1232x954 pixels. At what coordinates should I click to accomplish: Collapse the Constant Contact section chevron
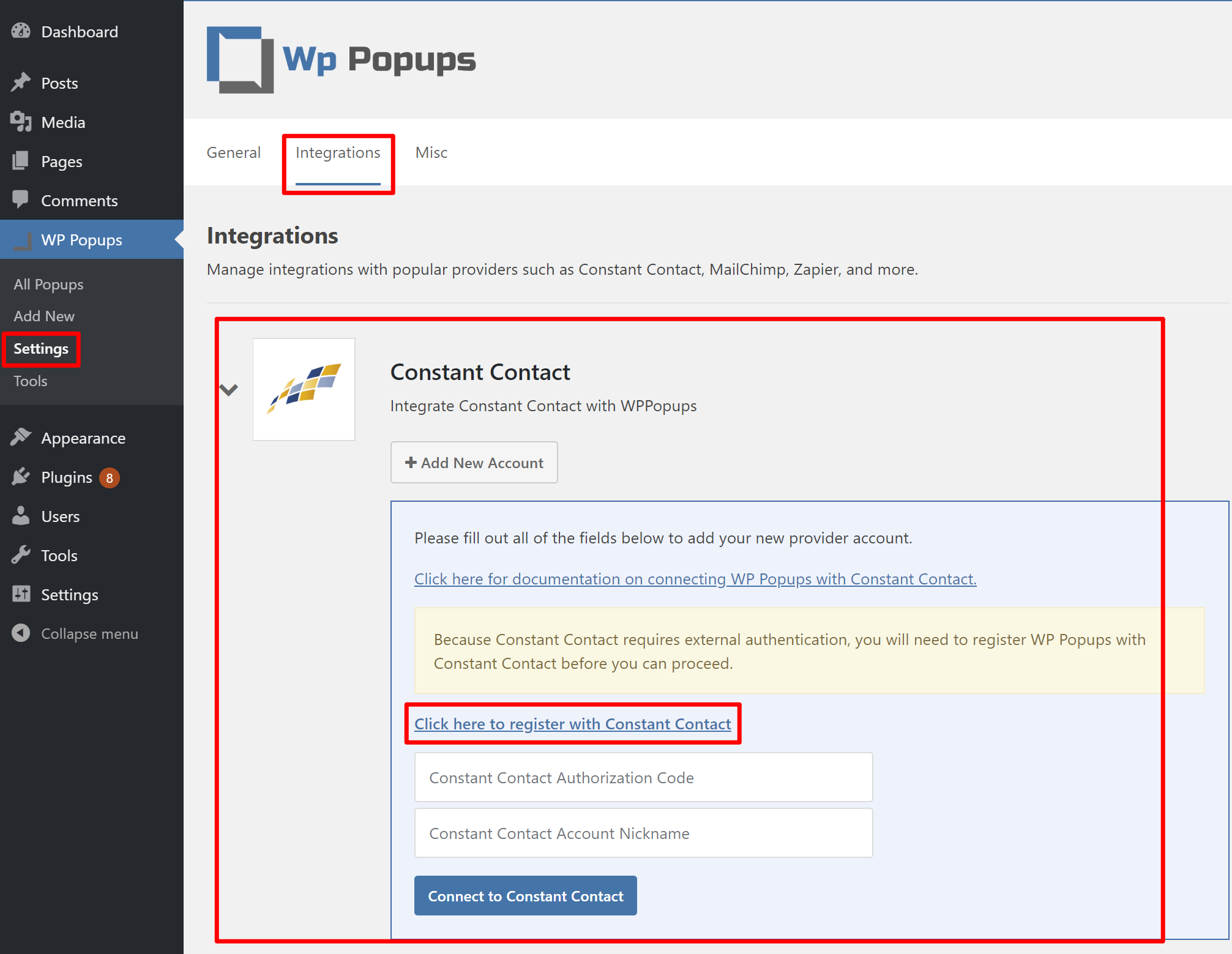click(x=230, y=390)
